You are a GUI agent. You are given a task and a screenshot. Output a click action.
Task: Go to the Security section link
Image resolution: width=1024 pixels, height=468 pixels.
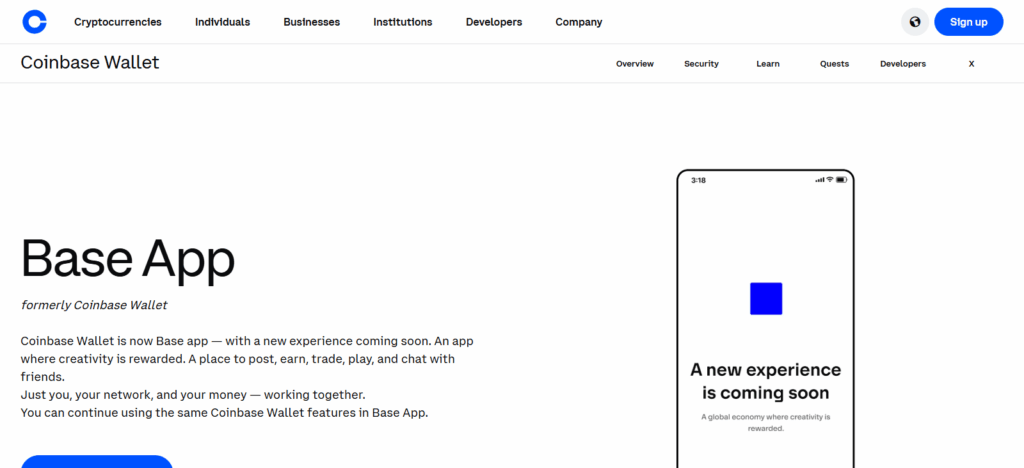tap(701, 63)
